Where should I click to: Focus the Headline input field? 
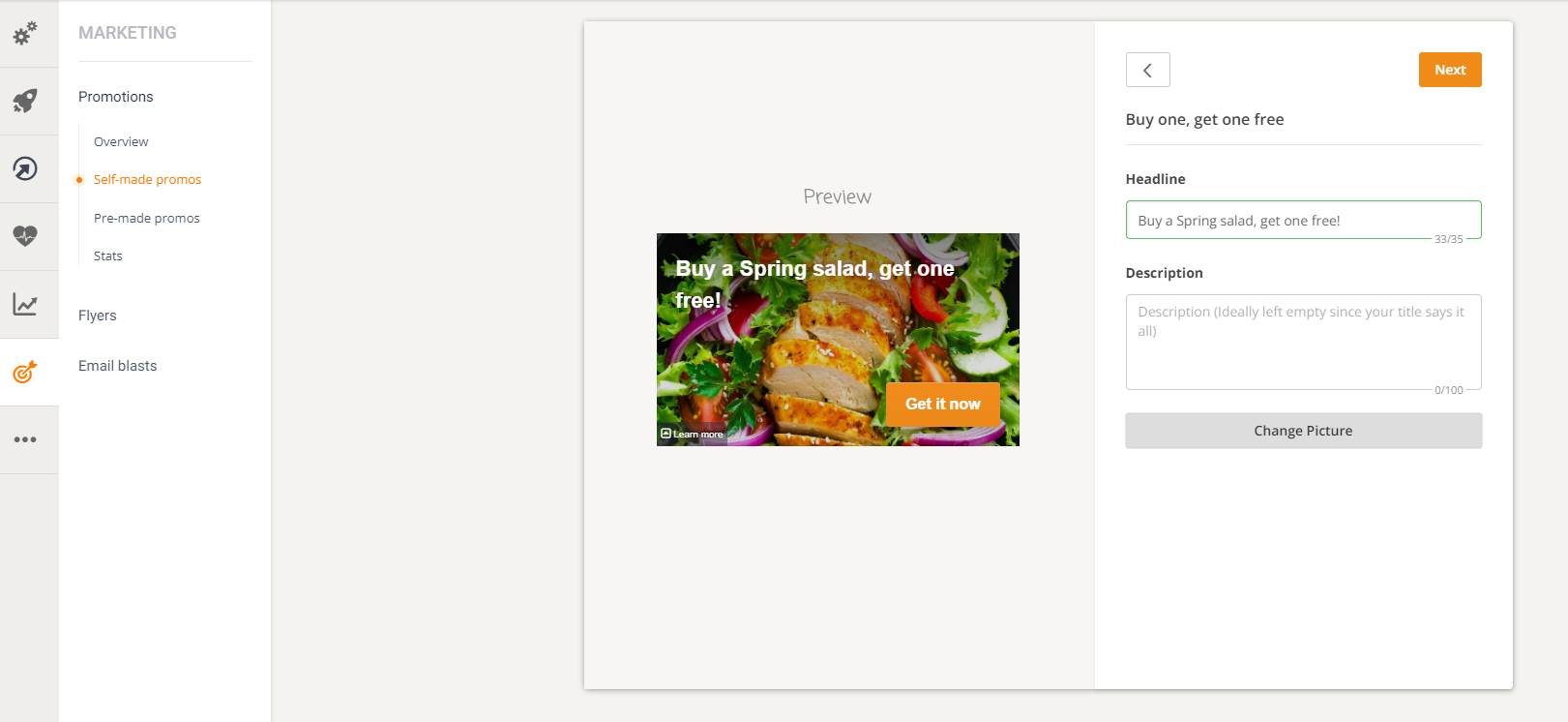pyautogui.click(x=1303, y=220)
